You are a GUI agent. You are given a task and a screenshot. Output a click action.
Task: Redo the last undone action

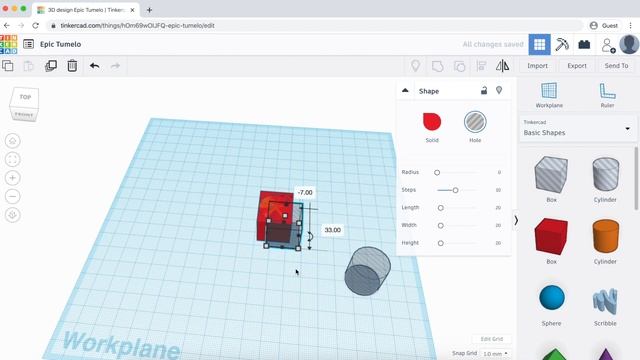(116, 66)
